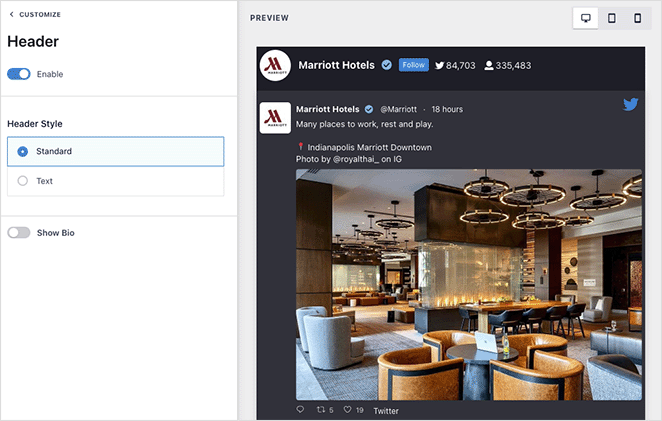Click the Header Style label
The height and width of the screenshot is (421, 662).
click(x=35, y=124)
